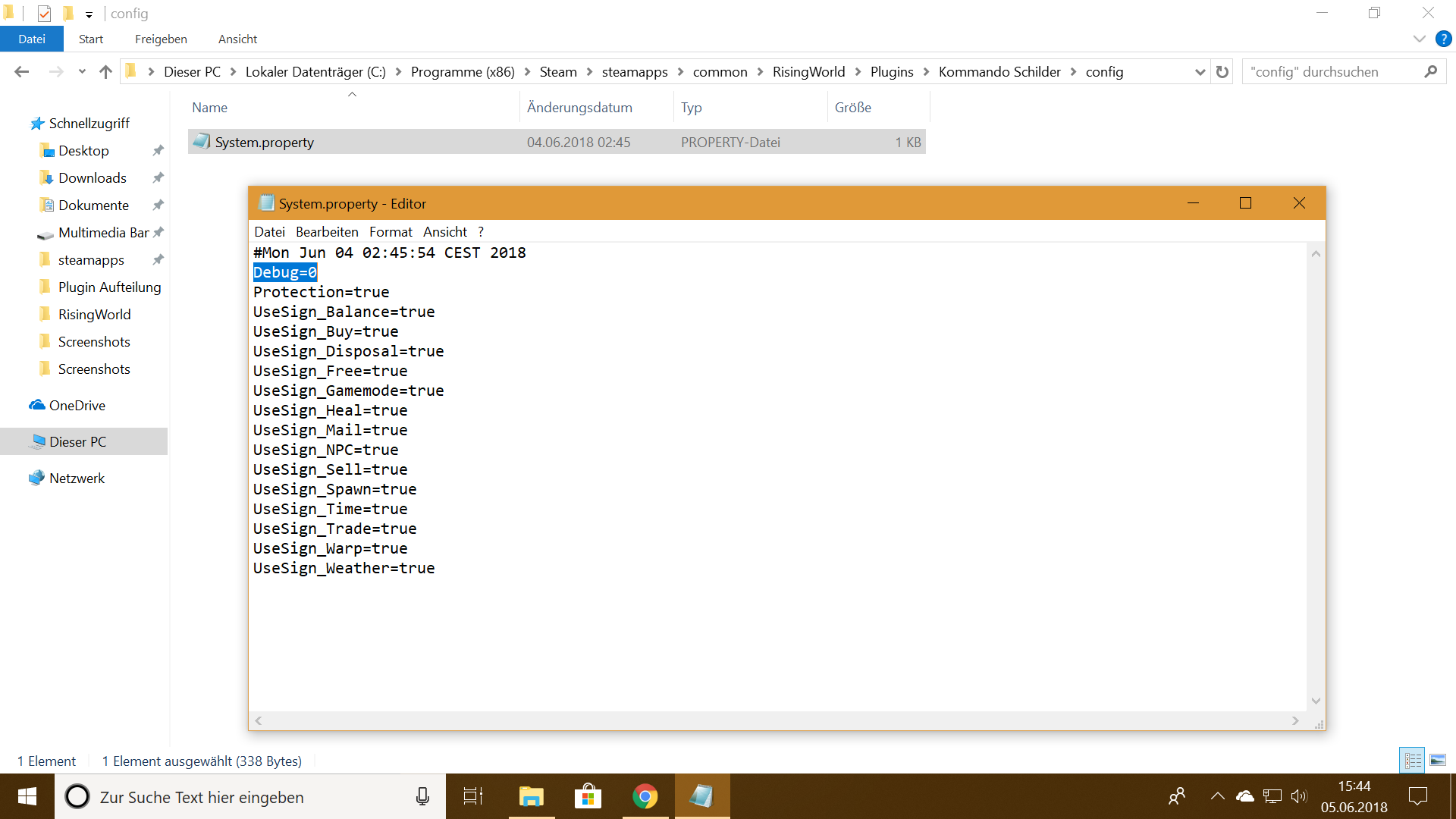
Task: Click the refresh icon in address bar
Action: (x=1222, y=72)
